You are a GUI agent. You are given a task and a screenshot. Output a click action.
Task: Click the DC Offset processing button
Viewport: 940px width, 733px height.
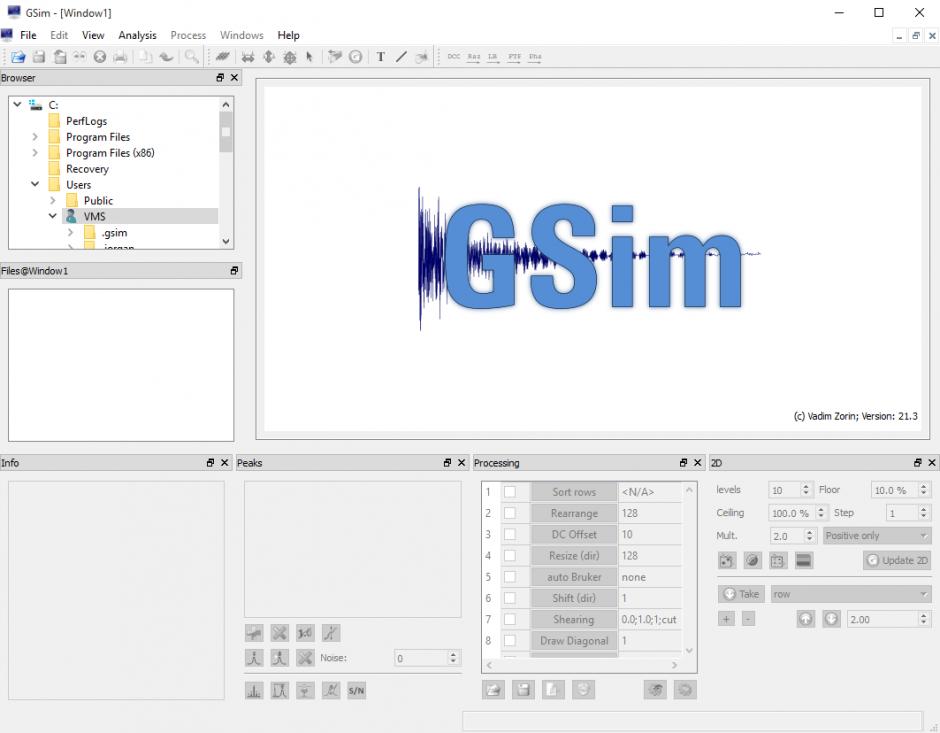pyautogui.click(x=574, y=535)
